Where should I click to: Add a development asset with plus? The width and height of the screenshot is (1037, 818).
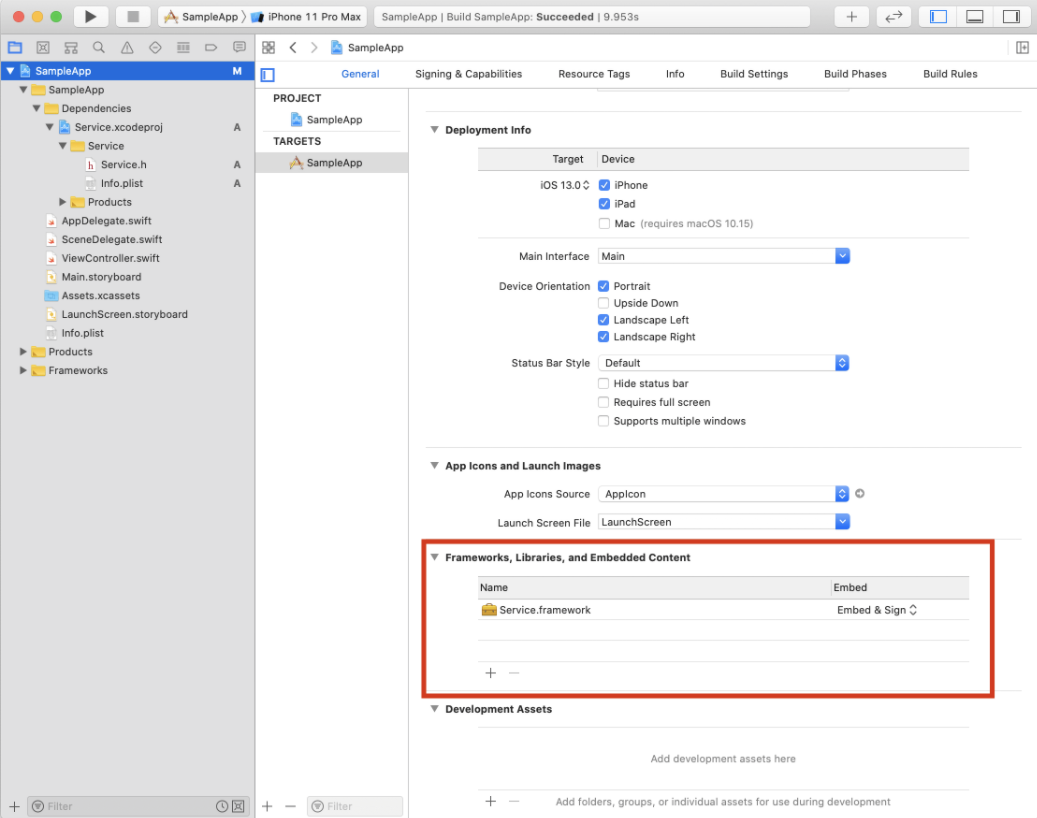click(x=490, y=801)
